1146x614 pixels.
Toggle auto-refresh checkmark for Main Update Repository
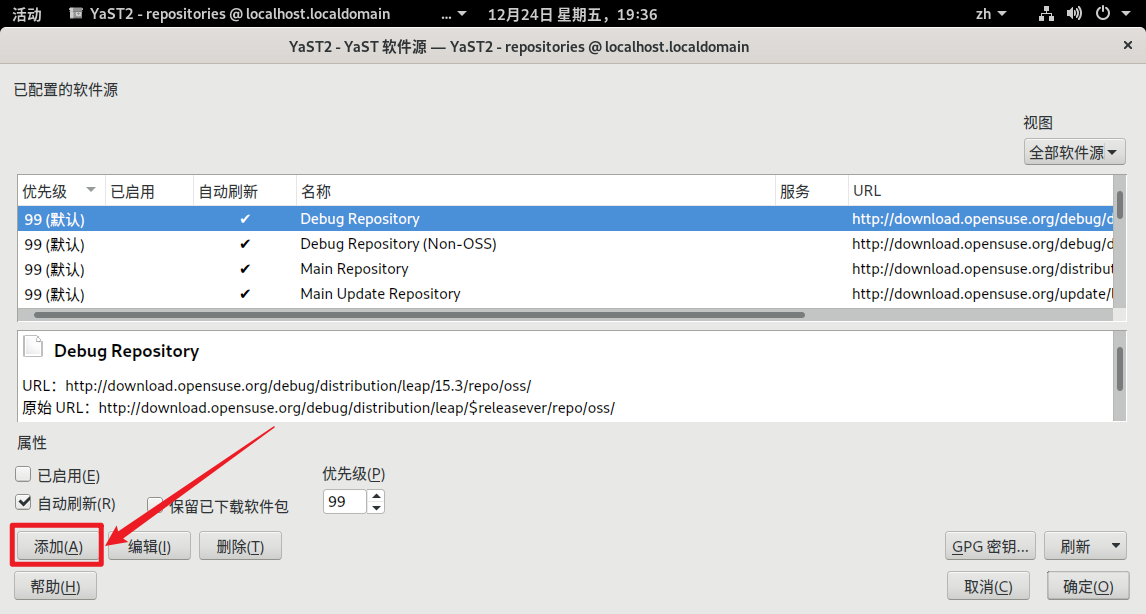pos(245,294)
